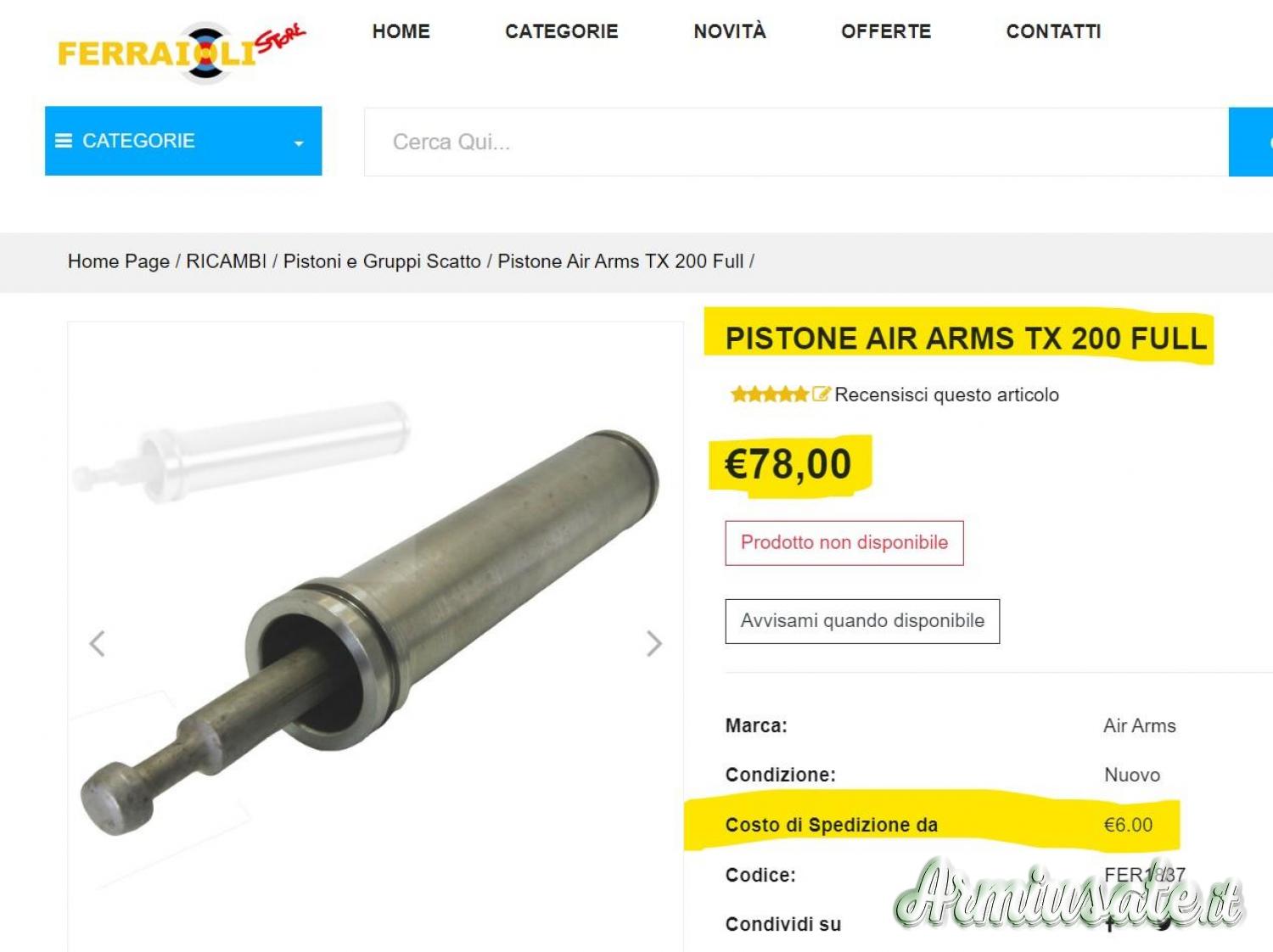Focus the 'Cerca Qui...' search field
Viewport: 1273px width, 952px height.
click(796, 142)
